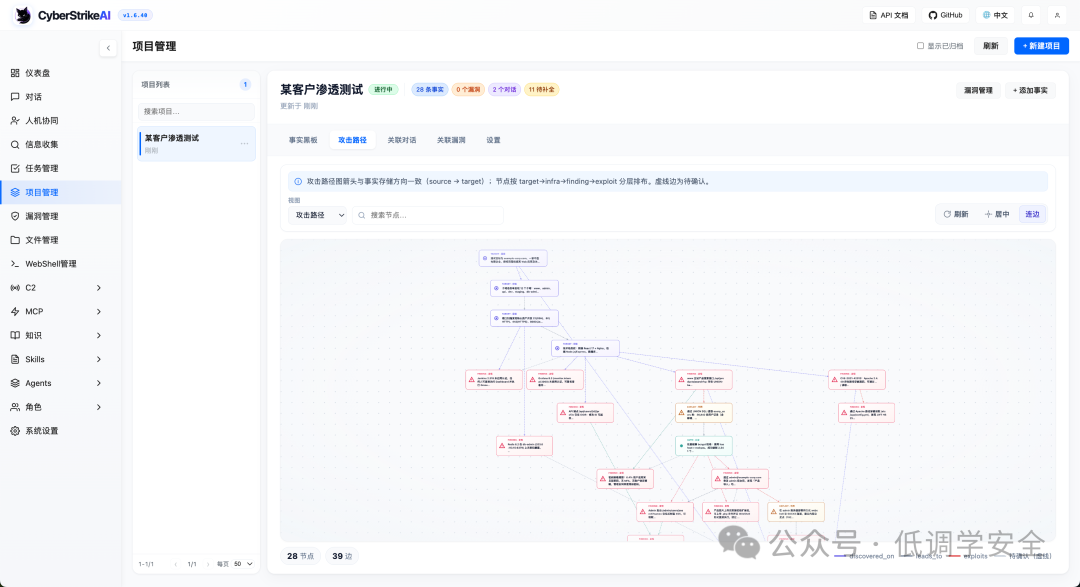Expand the Skills menu chevron
1080x587 pixels.
tap(98, 360)
